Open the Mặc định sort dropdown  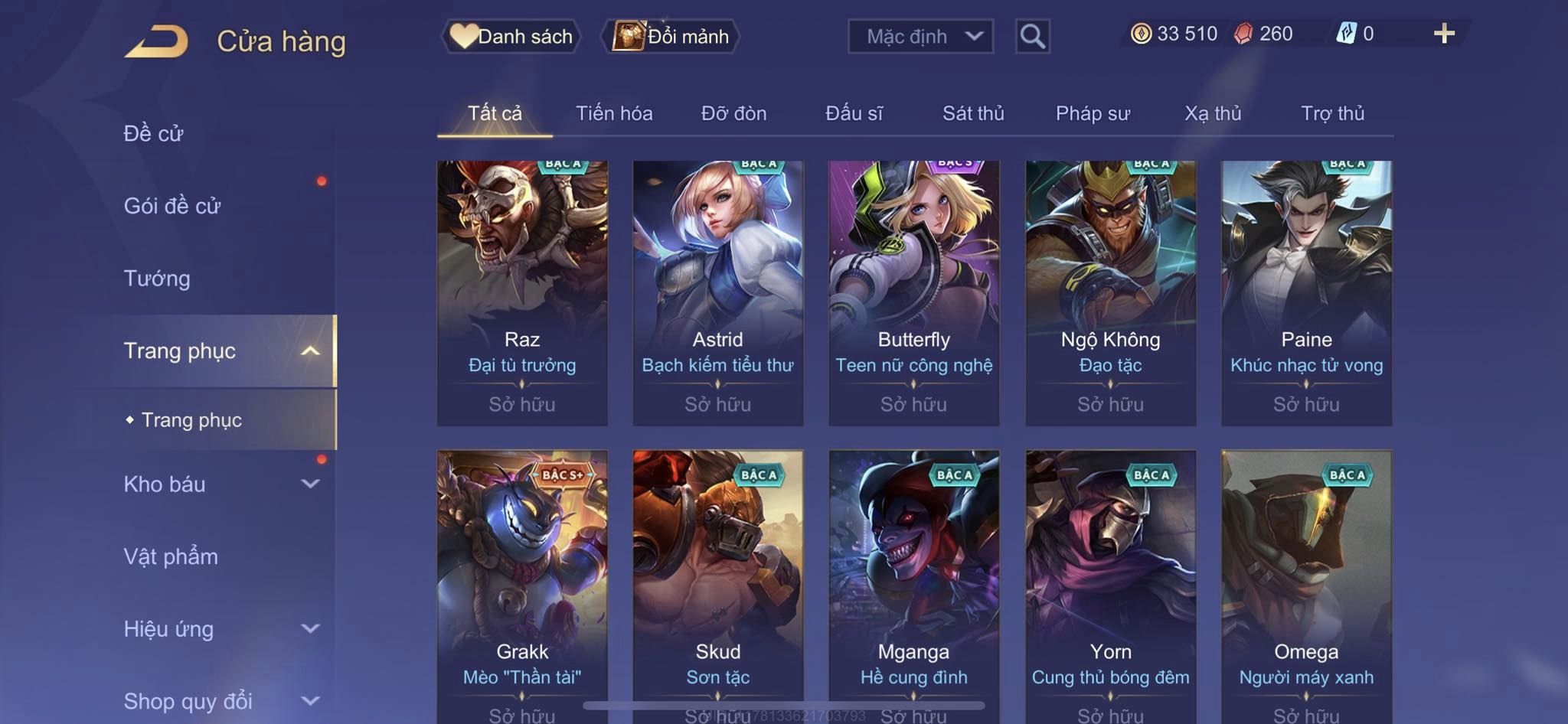point(920,36)
